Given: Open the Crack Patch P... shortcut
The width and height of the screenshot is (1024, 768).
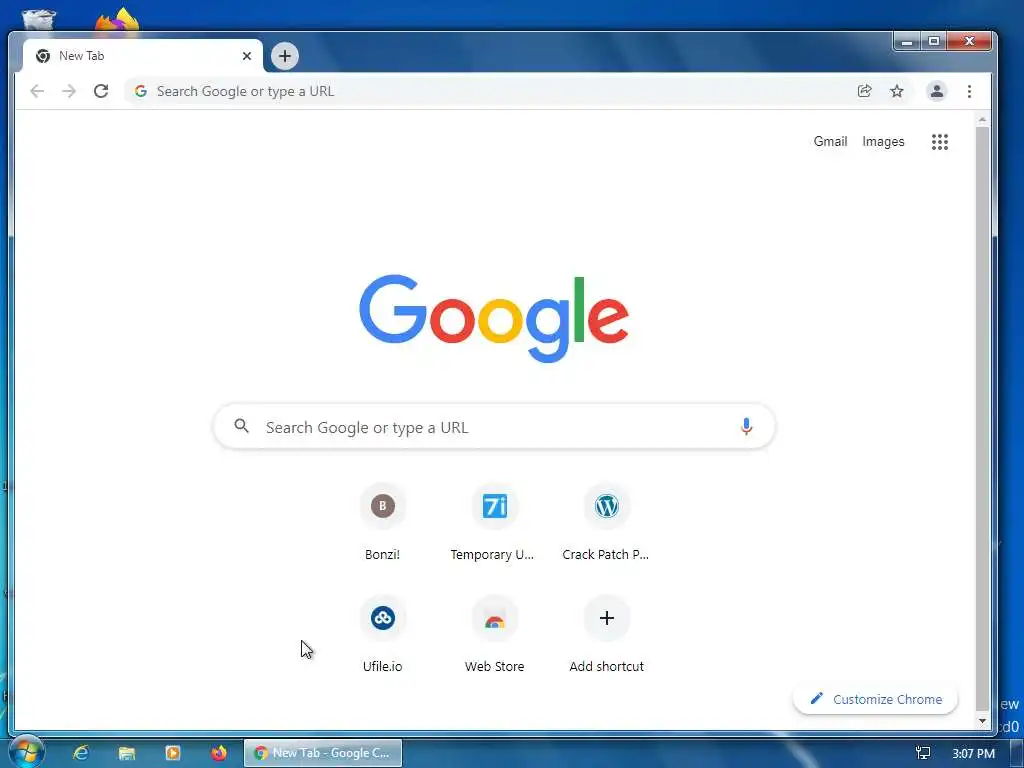Looking at the screenshot, I should coord(607,523).
